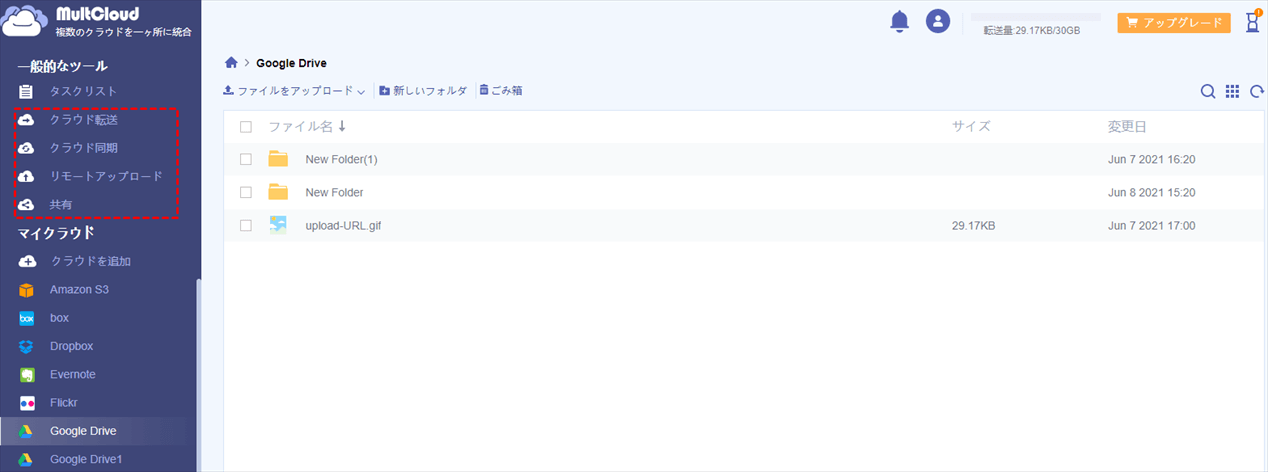Click the 29.17KB size value
This screenshot has height=472, width=1268.
973,226
